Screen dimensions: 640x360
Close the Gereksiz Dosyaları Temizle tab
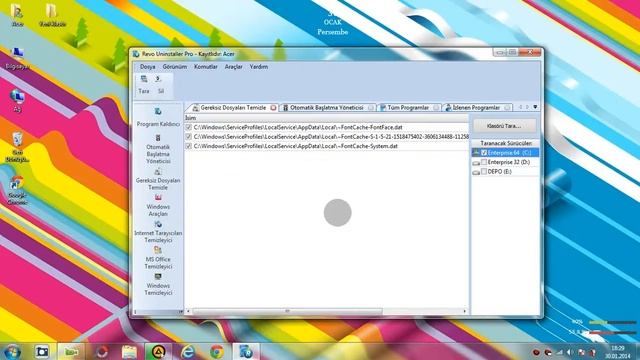point(273,108)
